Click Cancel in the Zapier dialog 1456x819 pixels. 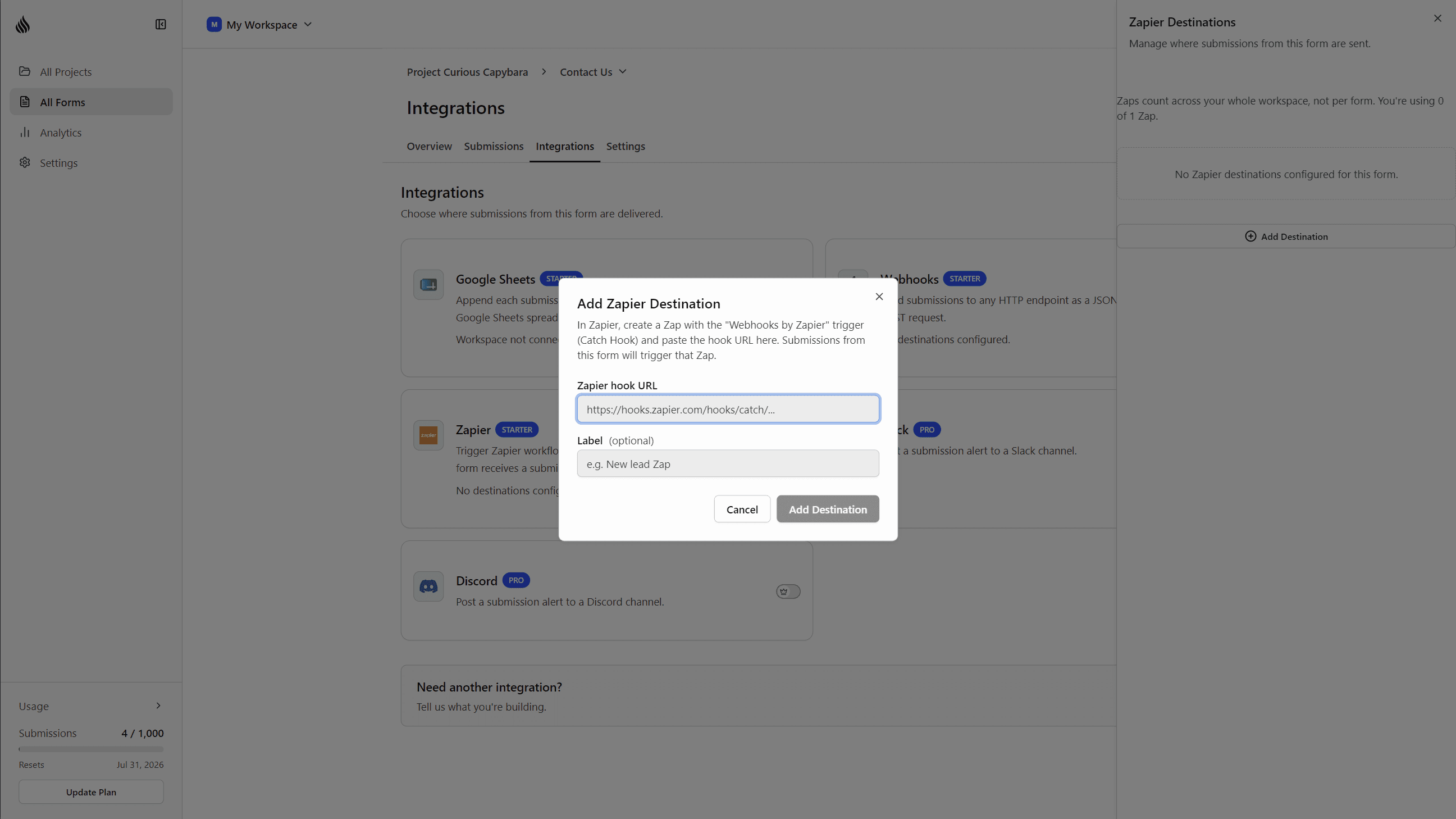tap(742, 509)
